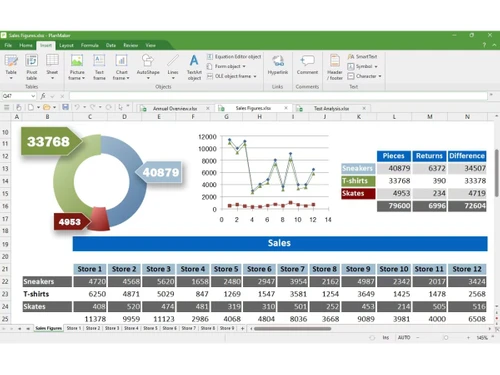Select the object pointer arrow tool
Viewport: 500px width, 375px height.
pos(120,107)
